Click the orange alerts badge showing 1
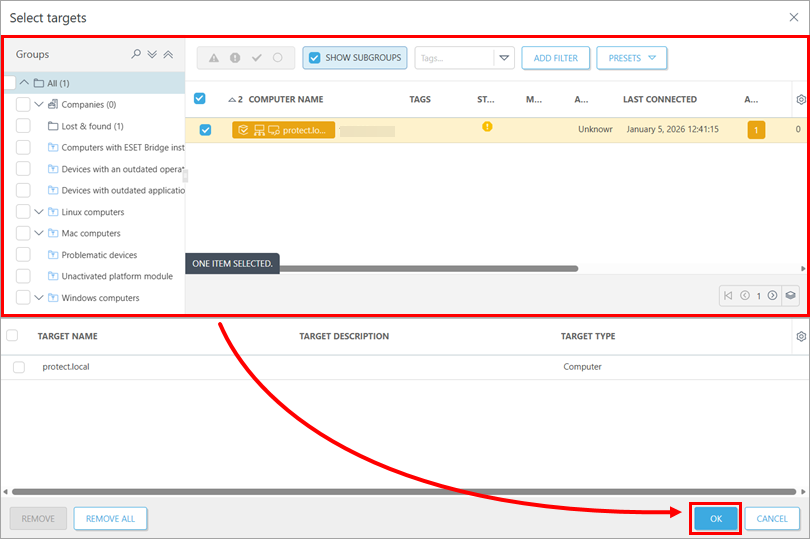The height and width of the screenshot is (539, 810). pos(756,130)
